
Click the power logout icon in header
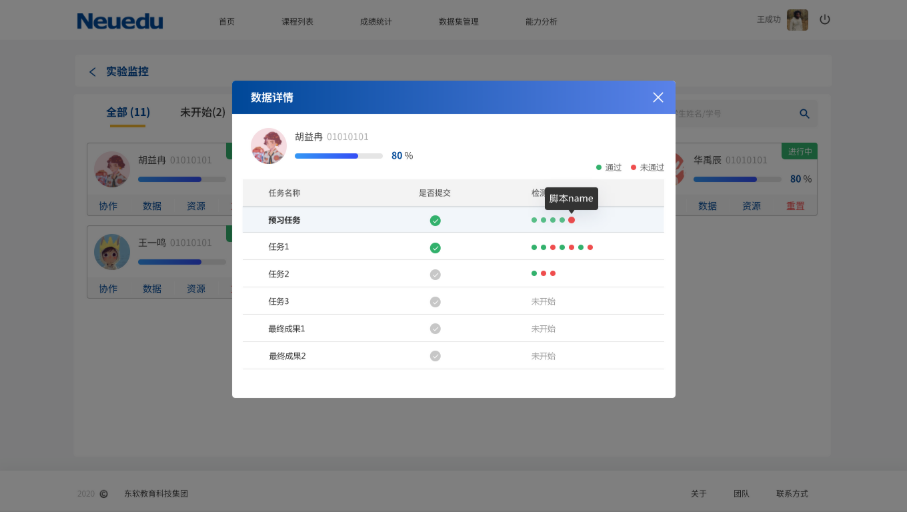825,19
